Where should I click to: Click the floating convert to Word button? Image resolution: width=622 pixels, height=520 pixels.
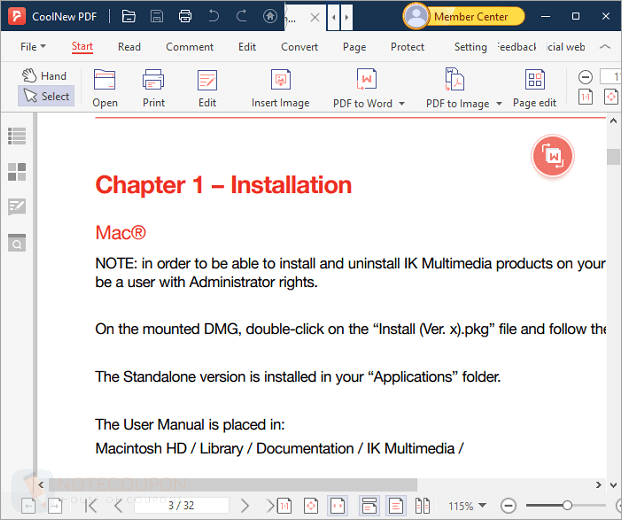pyautogui.click(x=553, y=156)
